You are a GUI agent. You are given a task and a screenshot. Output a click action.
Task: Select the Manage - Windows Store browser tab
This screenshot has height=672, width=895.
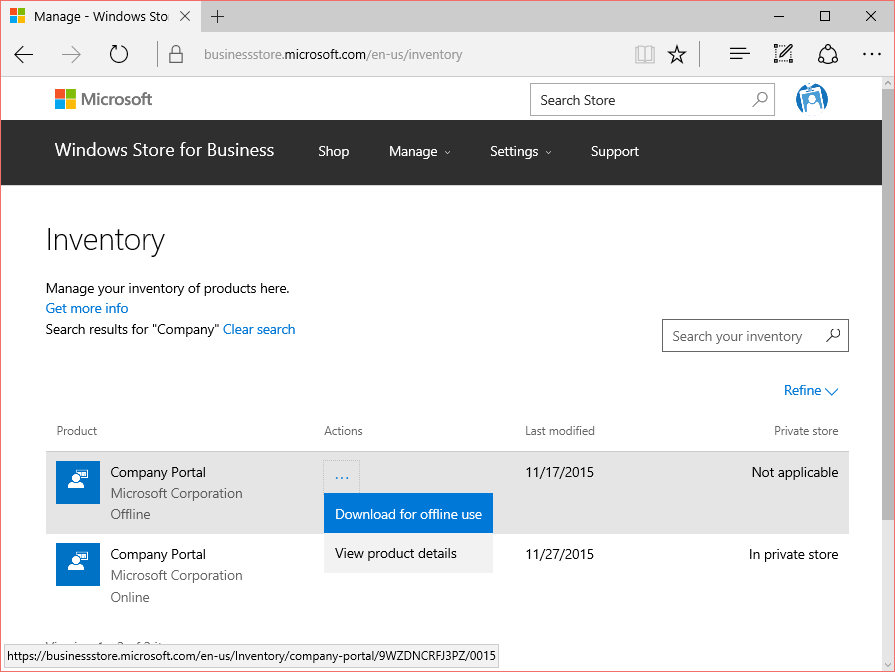tap(95, 16)
